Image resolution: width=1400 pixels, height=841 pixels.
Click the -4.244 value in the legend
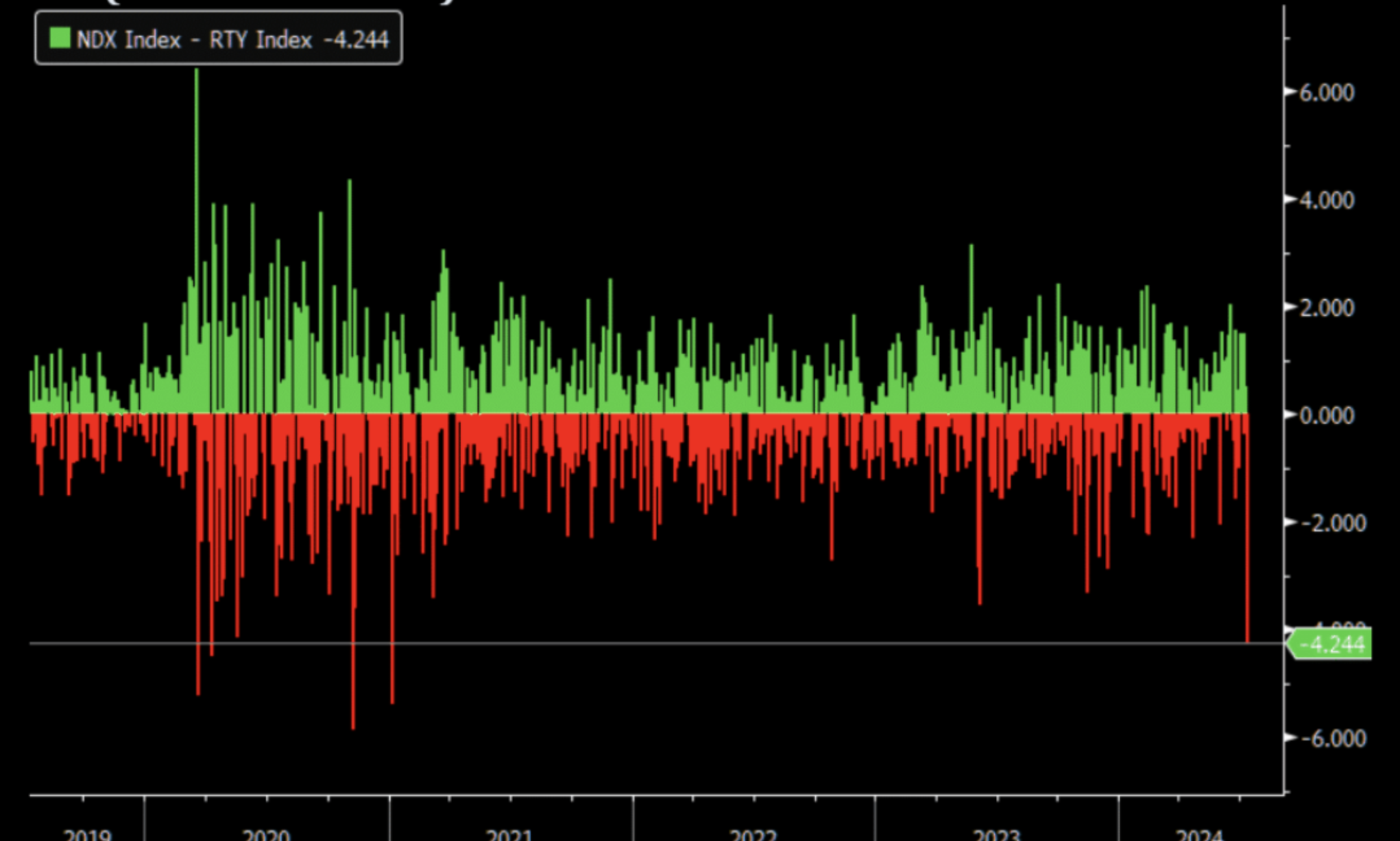tap(356, 40)
